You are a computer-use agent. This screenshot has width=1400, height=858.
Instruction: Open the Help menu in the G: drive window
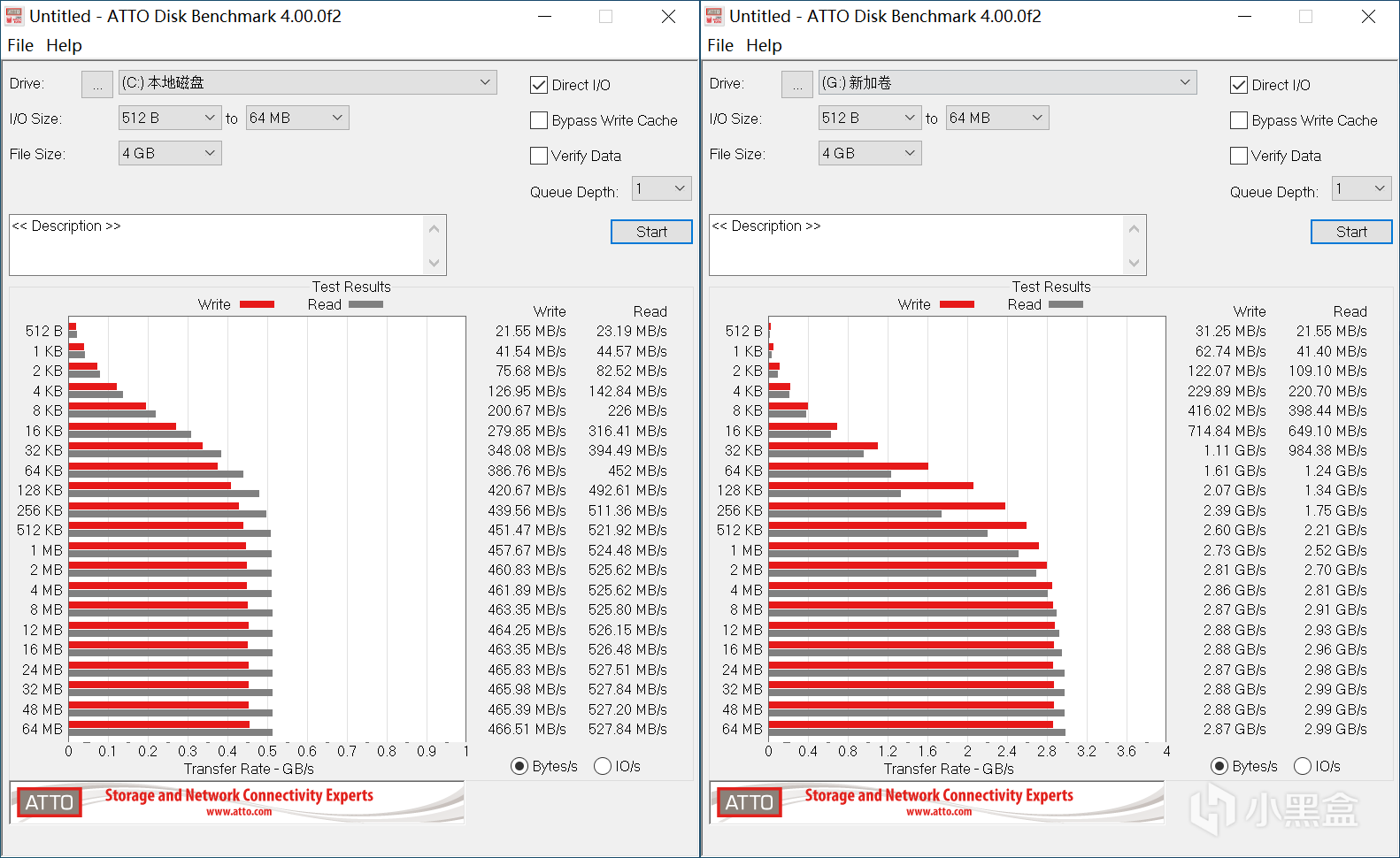[x=764, y=45]
